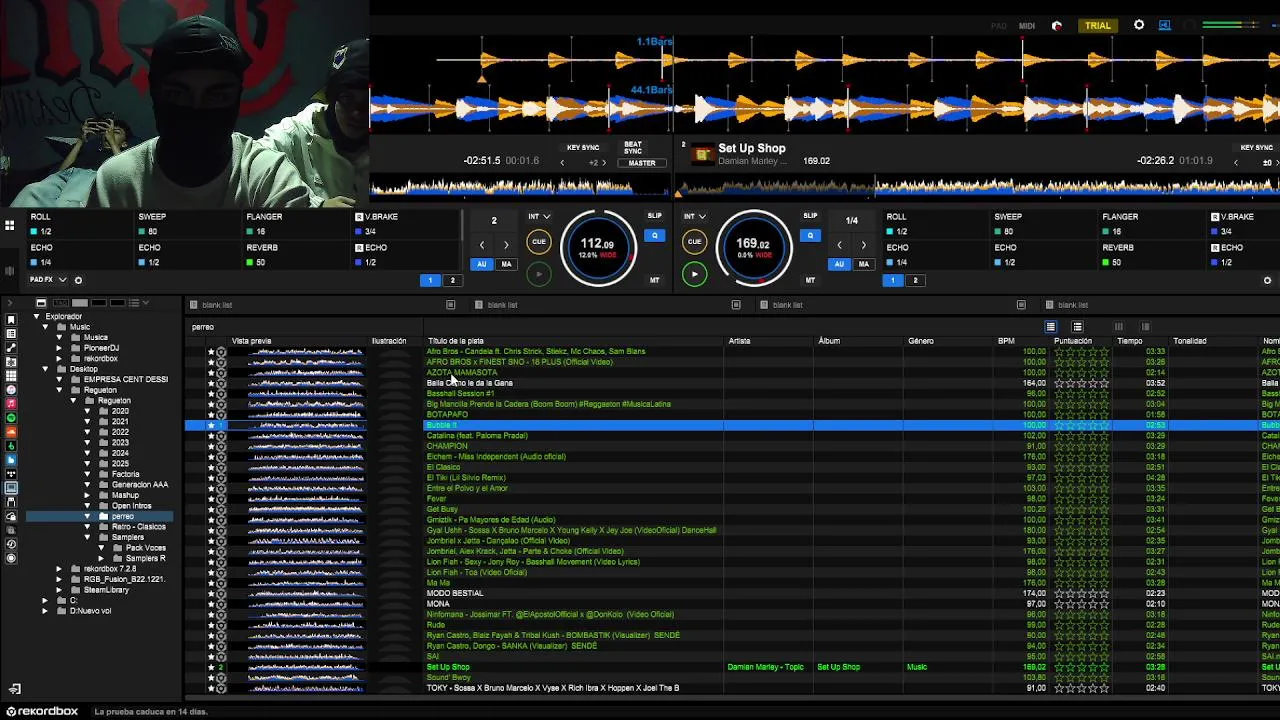Screen dimensions: 1280x720
Task: Toggle SLIP on the right deck
Action: (810, 216)
